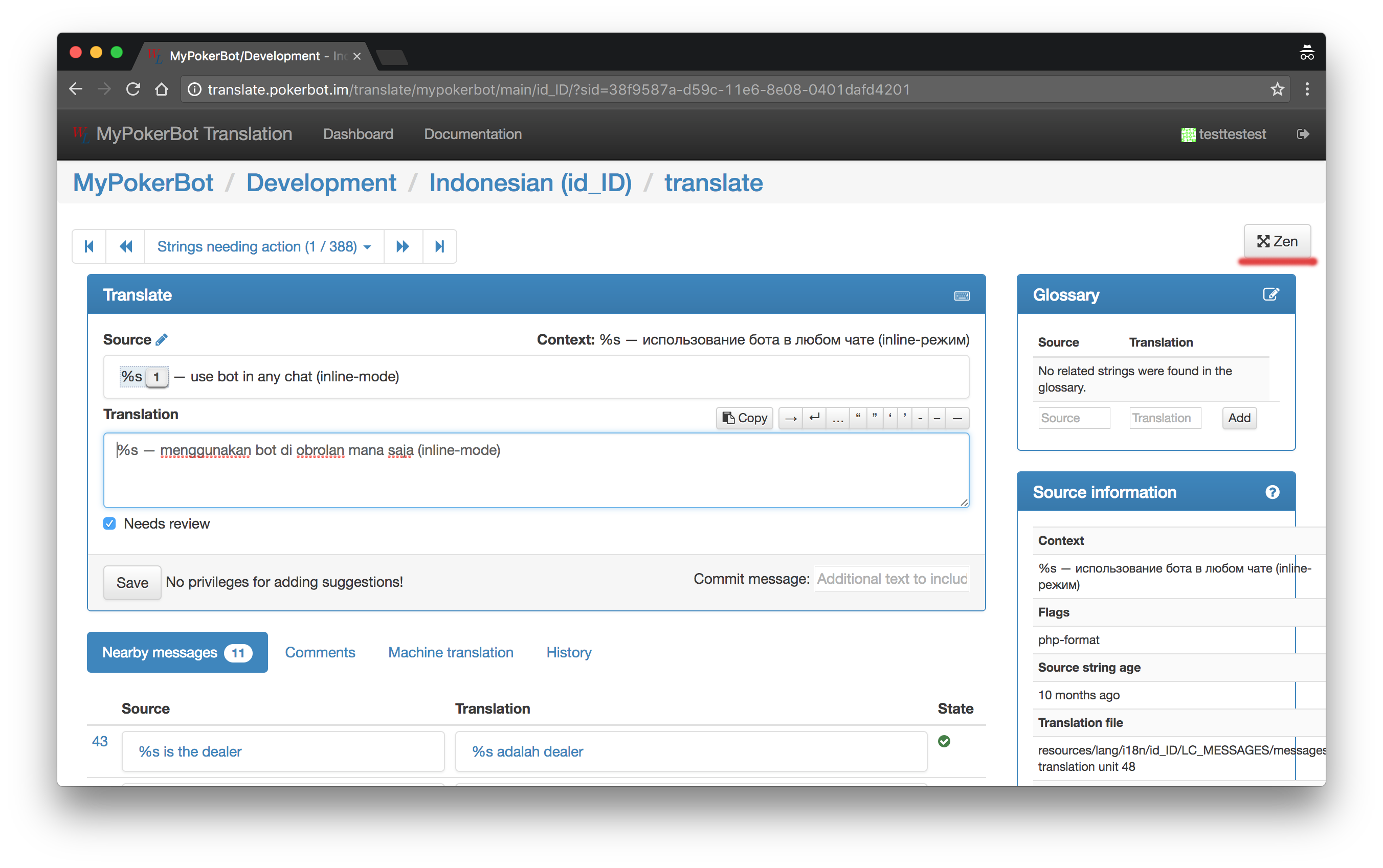The height and width of the screenshot is (868, 1383).
Task: Open the Comments tab
Action: (320, 652)
